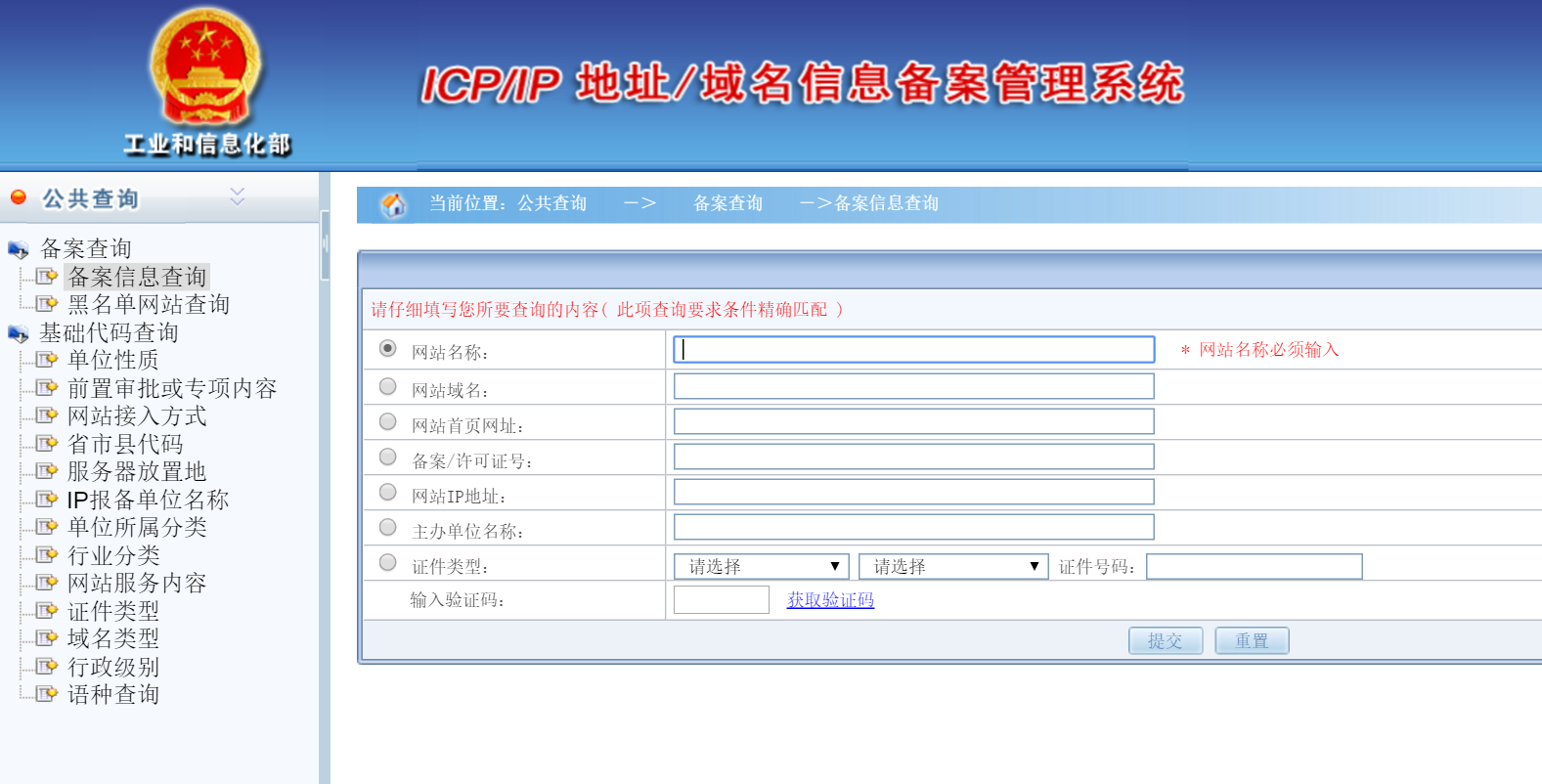Click the page icon beside 网站接入方式
The height and width of the screenshot is (784, 1542).
[47, 415]
